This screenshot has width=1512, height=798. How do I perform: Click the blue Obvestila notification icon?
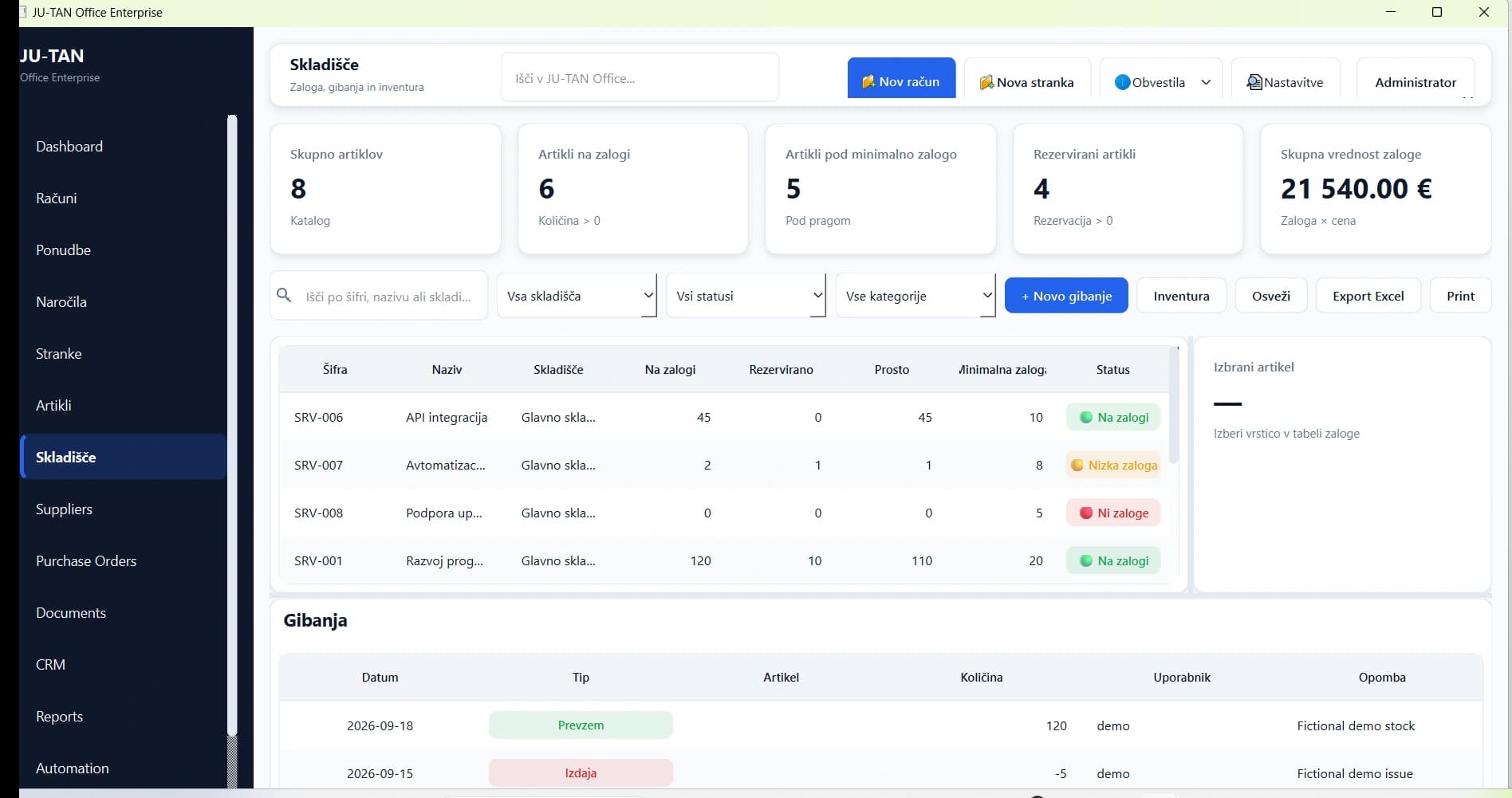1122,82
